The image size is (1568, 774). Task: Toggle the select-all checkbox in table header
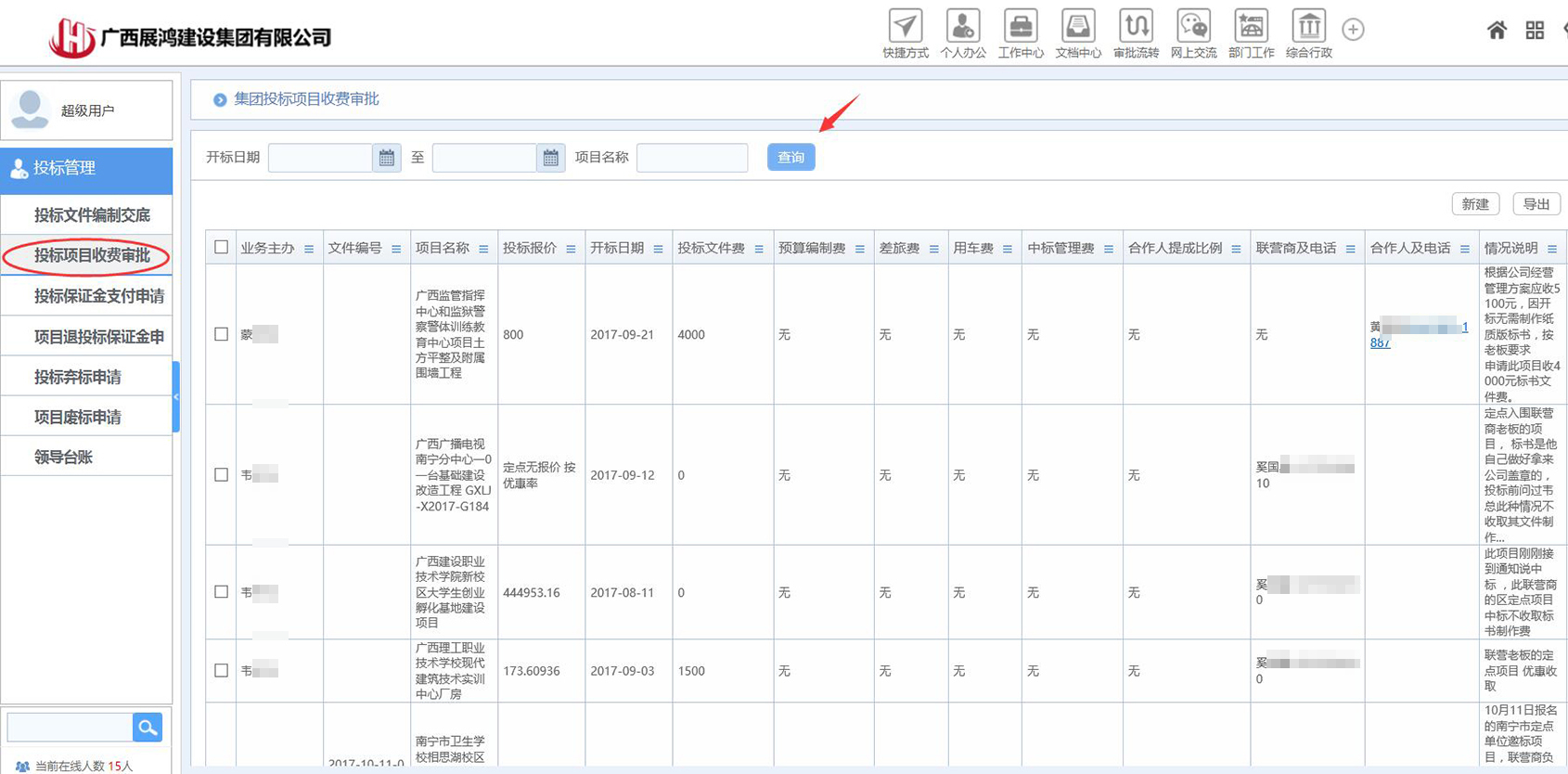pos(221,247)
